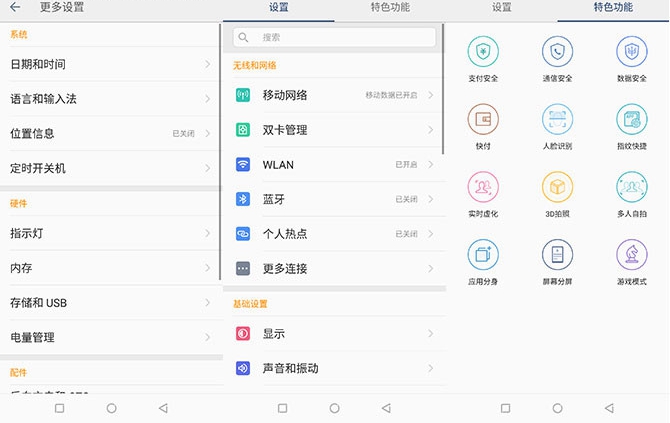The height and width of the screenshot is (423, 670).
Task: Expand 指示灯 row chevron
Action: 208,233
